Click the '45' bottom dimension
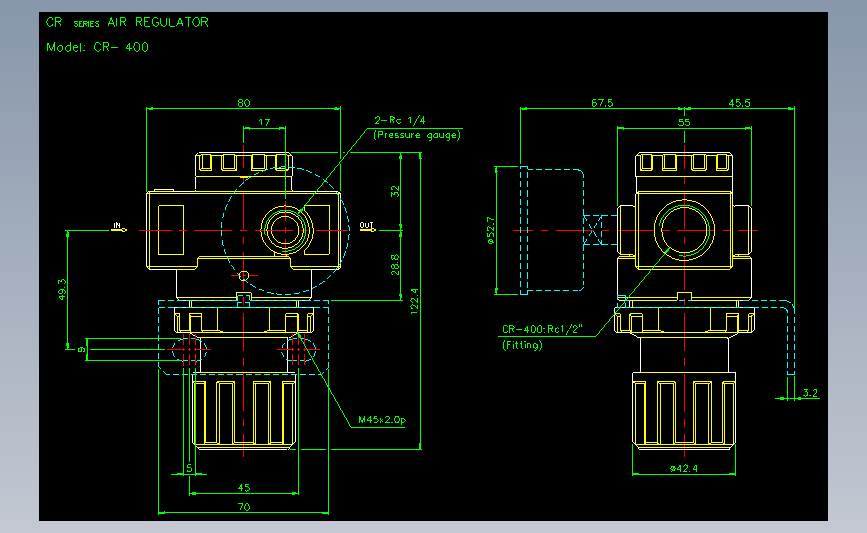 coord(244,488)
